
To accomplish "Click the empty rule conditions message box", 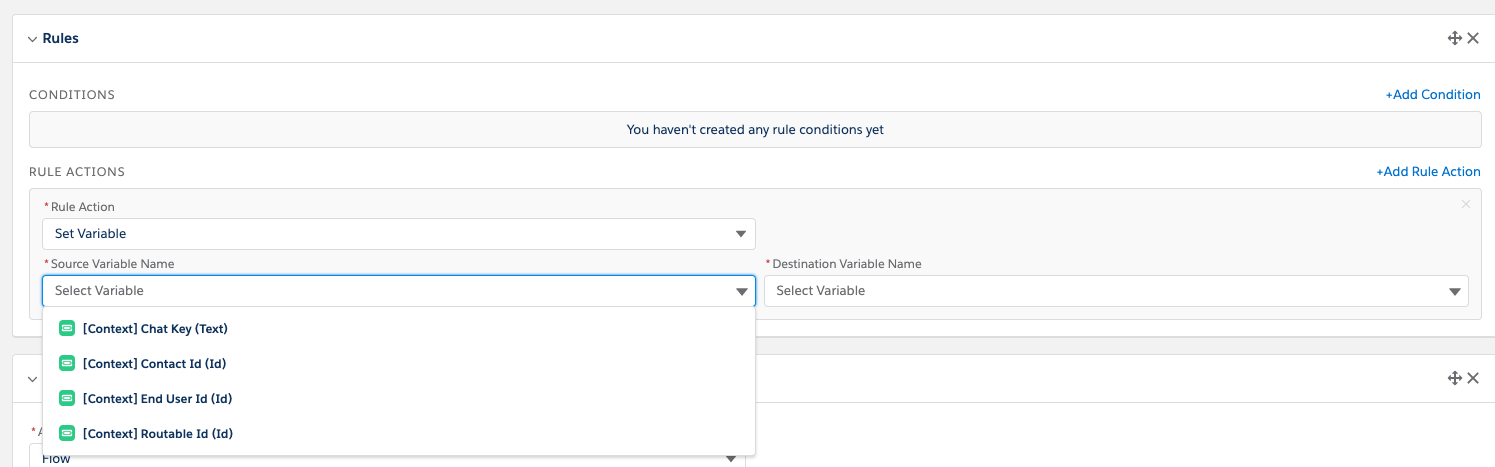I will coord(755,130).
